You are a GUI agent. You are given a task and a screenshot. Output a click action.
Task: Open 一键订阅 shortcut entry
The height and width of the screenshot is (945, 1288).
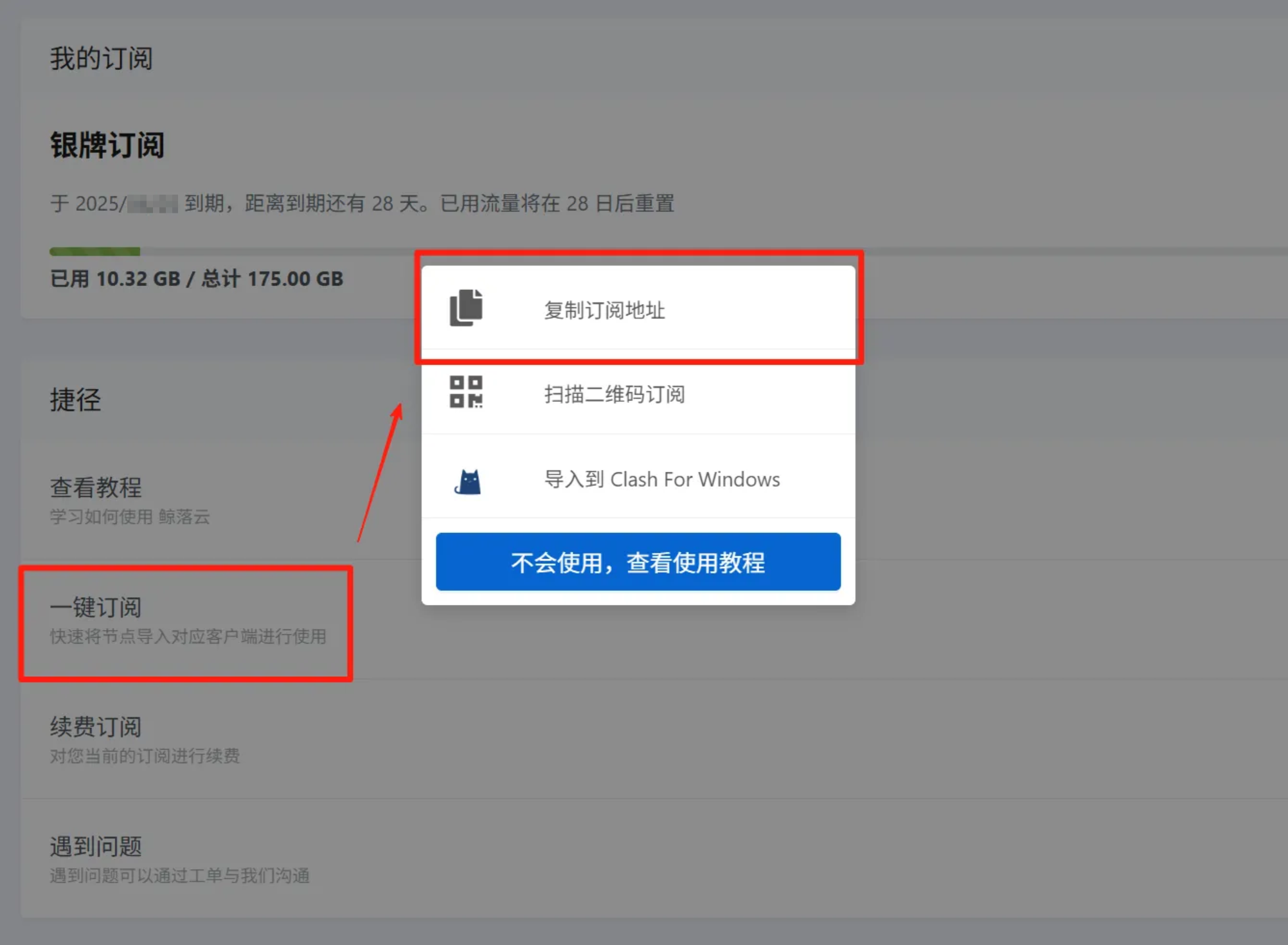click(x=96, y=607)
